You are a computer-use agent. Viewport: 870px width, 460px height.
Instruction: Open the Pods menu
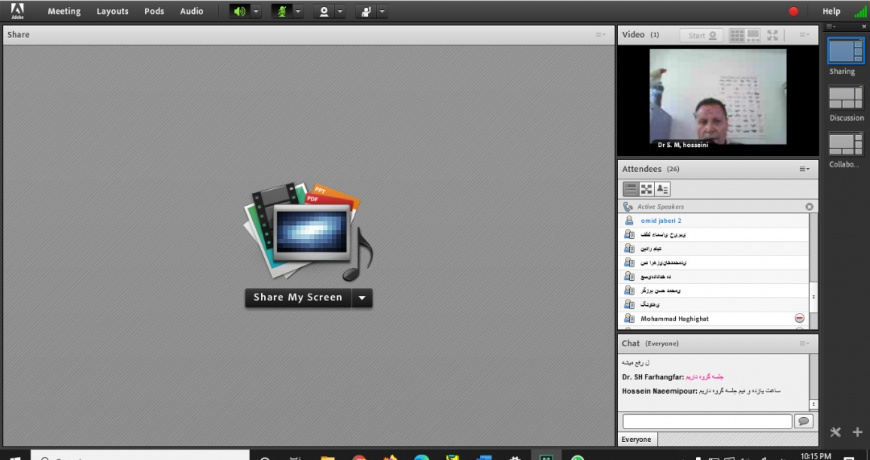(154, 11)
